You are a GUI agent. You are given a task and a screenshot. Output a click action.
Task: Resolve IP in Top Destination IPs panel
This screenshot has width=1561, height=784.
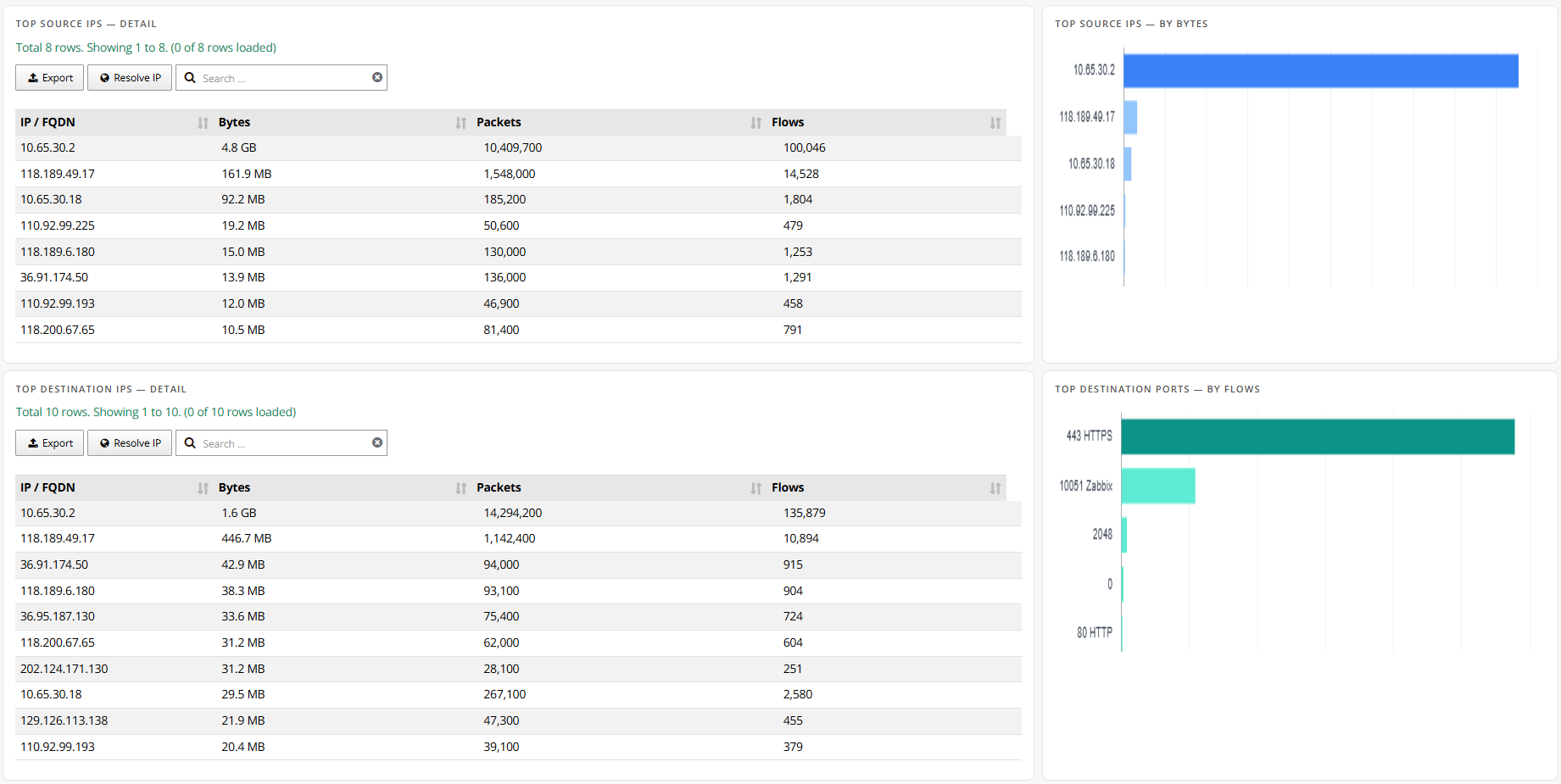130,443
